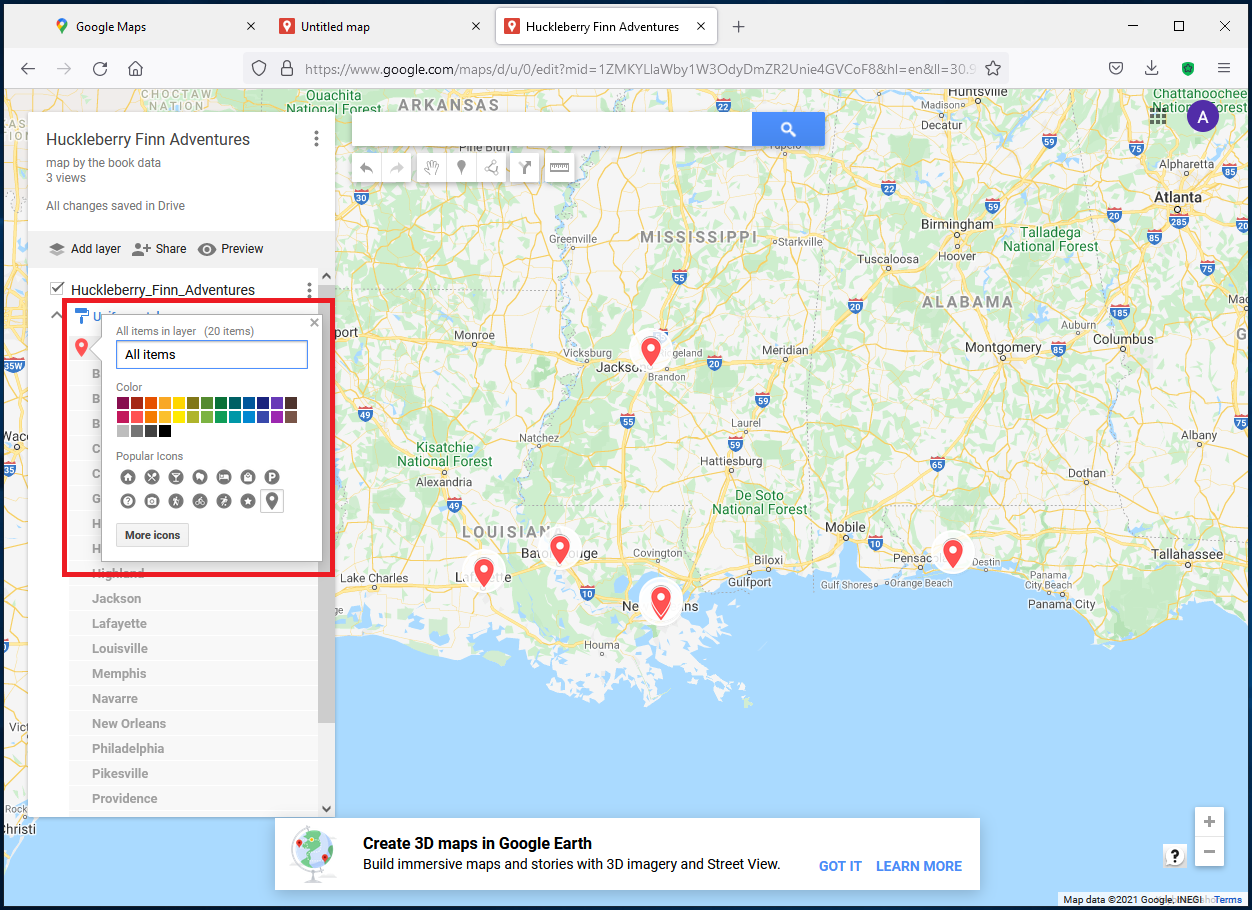1252x910 pixels.
Task: Click the red pin near Jackson
Action: click(651, 351)
